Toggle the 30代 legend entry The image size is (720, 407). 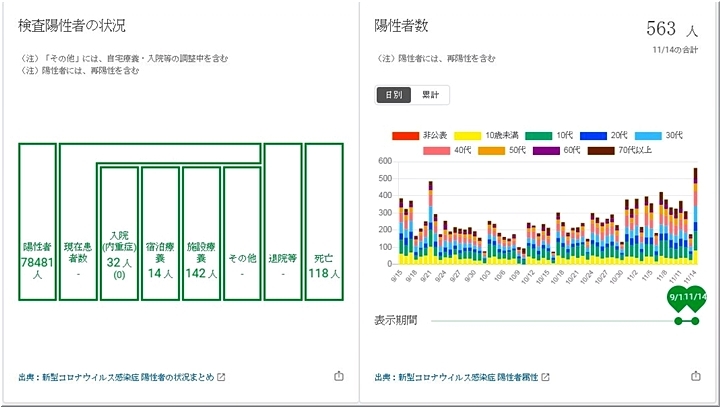661,135
